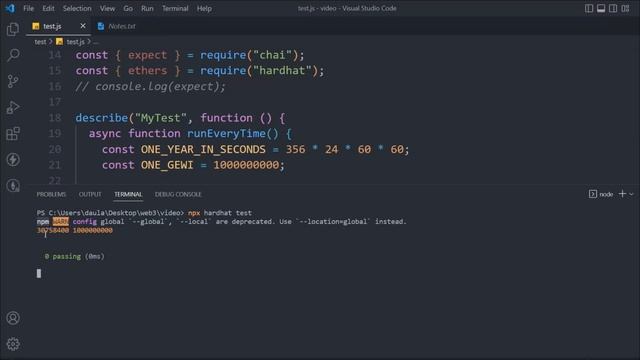Click the "MyTest" string in describe
640x360 pixels.
click(161, 118)
